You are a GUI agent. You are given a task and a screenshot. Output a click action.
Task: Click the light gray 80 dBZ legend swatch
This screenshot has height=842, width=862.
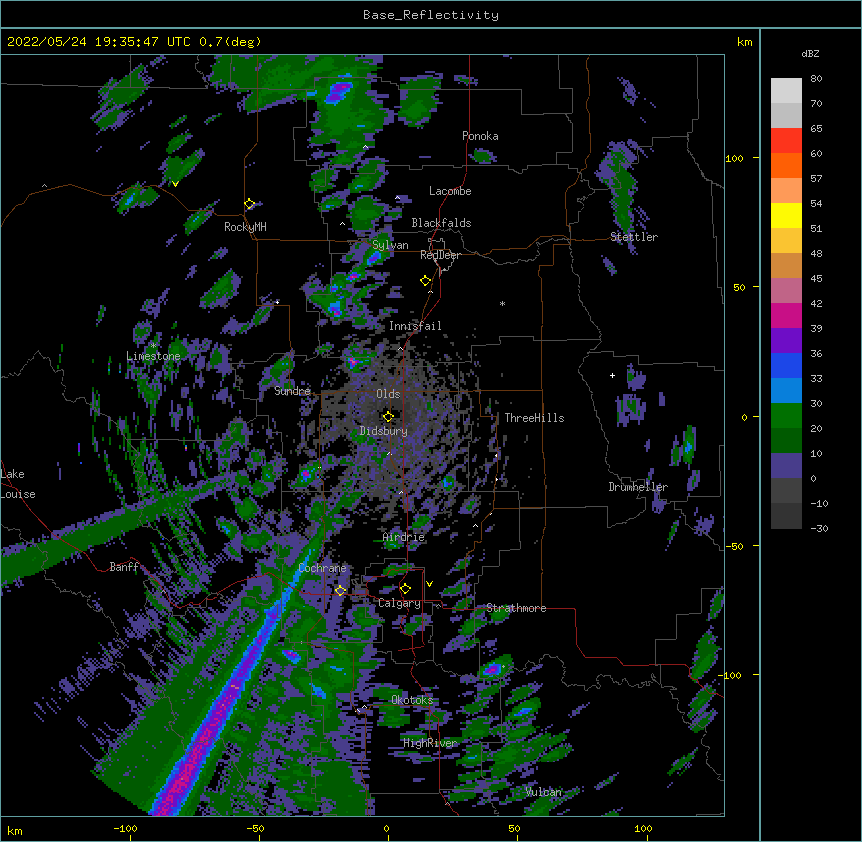pyautogui.click(x=786, y=90)
